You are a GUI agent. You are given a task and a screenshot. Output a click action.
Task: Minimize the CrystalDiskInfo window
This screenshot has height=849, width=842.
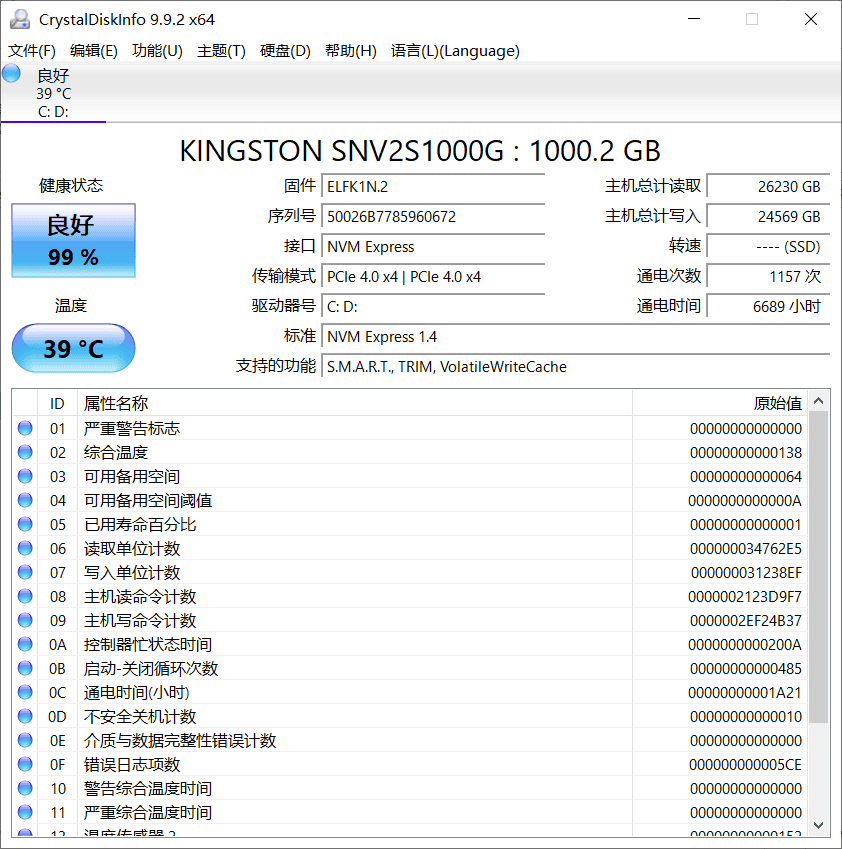click(x=694, y=19)
